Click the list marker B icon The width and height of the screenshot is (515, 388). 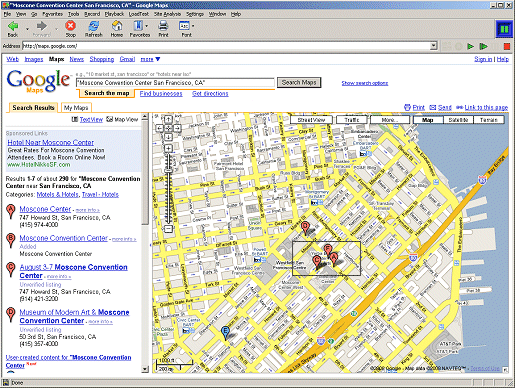click(x=11, y=241)
